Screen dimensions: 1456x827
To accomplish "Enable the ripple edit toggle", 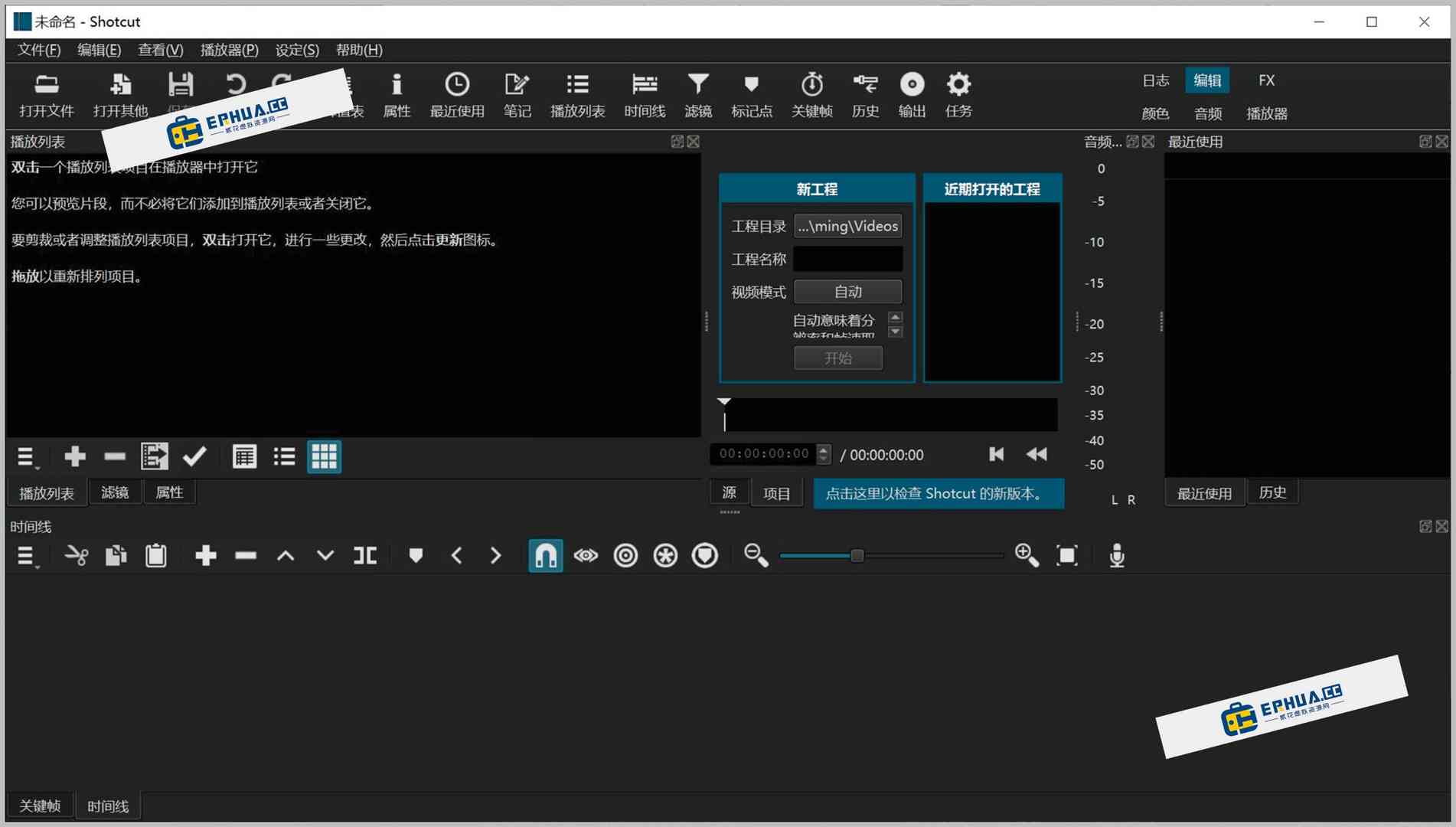I will pyautogui.click(x=625, y=556).
